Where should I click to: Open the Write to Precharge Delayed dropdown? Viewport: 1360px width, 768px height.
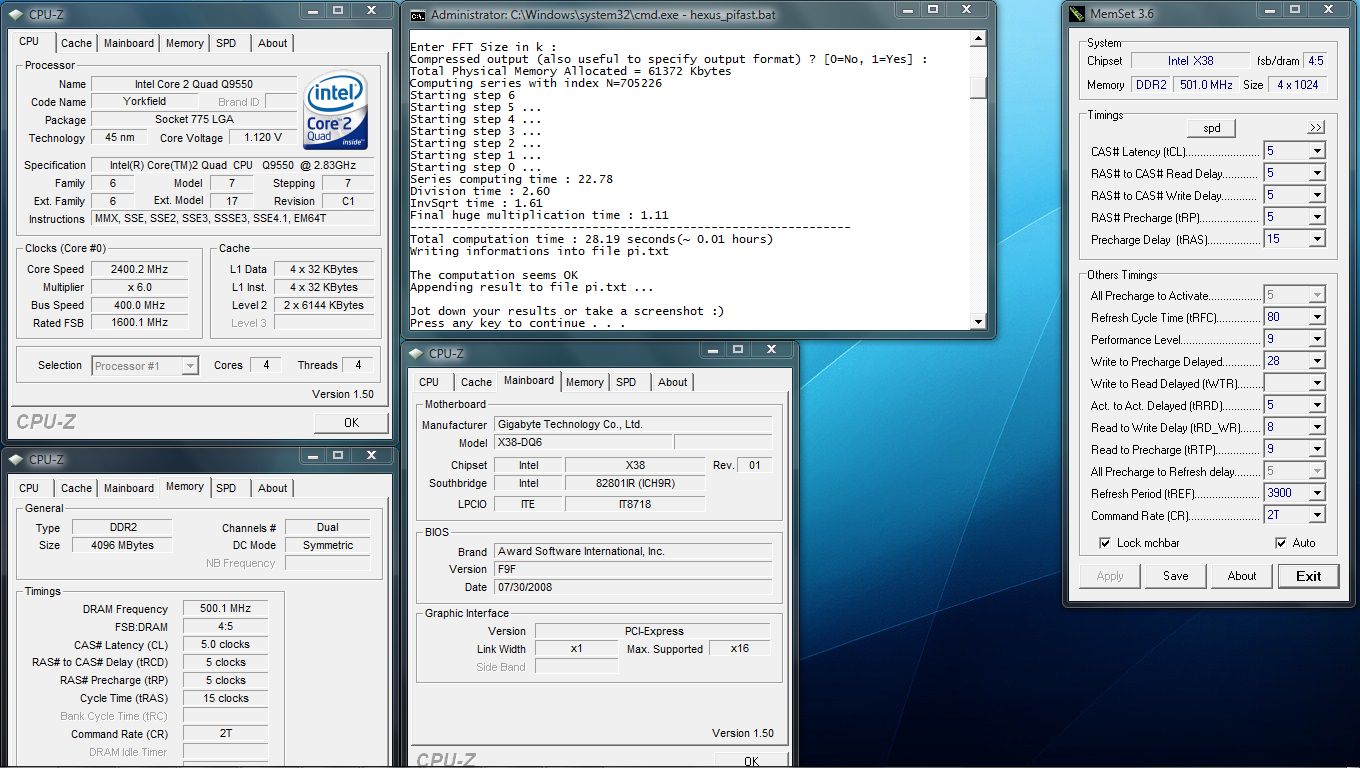coord(1316,361)
